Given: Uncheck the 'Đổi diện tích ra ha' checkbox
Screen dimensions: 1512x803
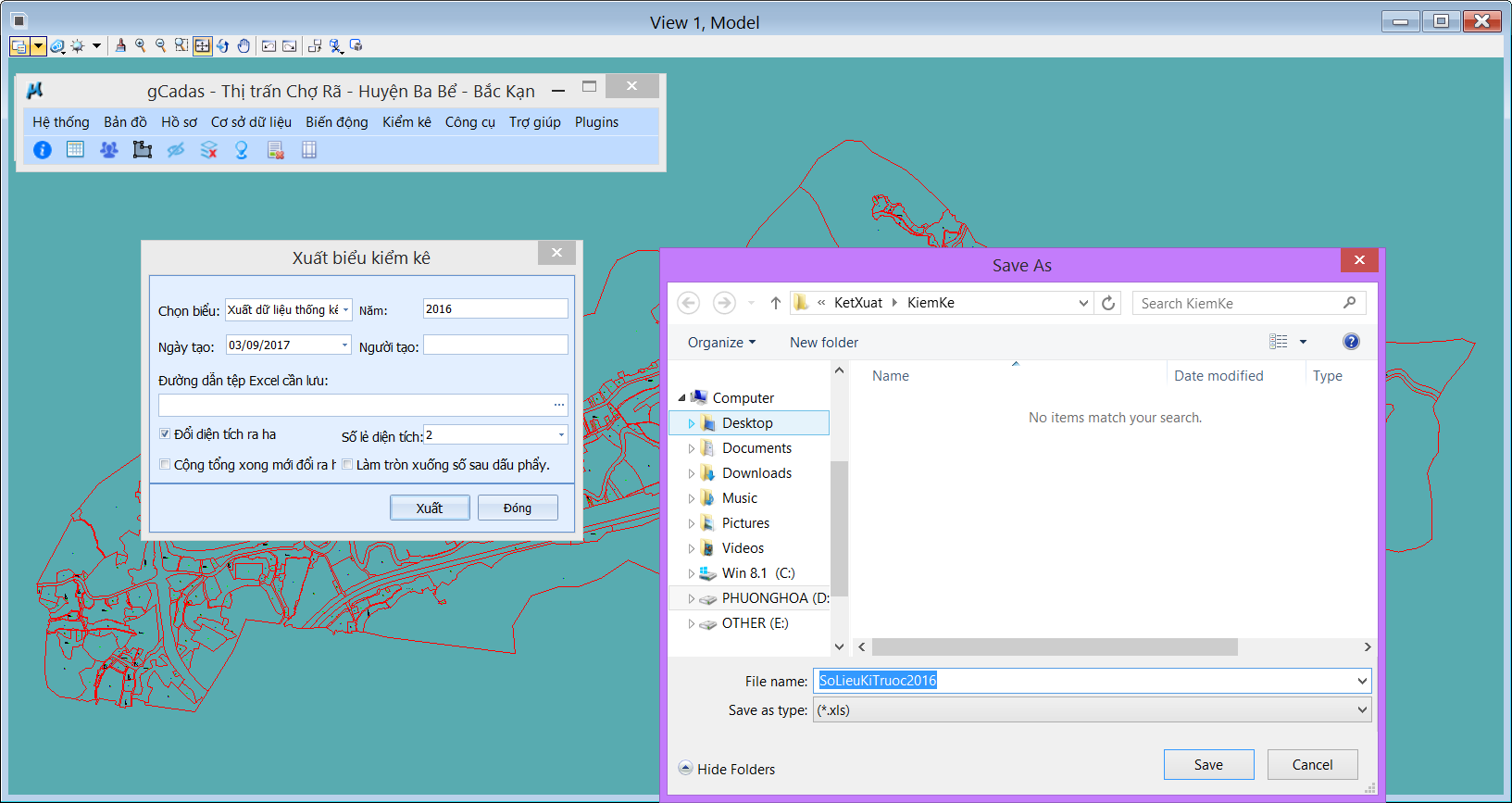Looking at the screenshot, I should point(165,434).
